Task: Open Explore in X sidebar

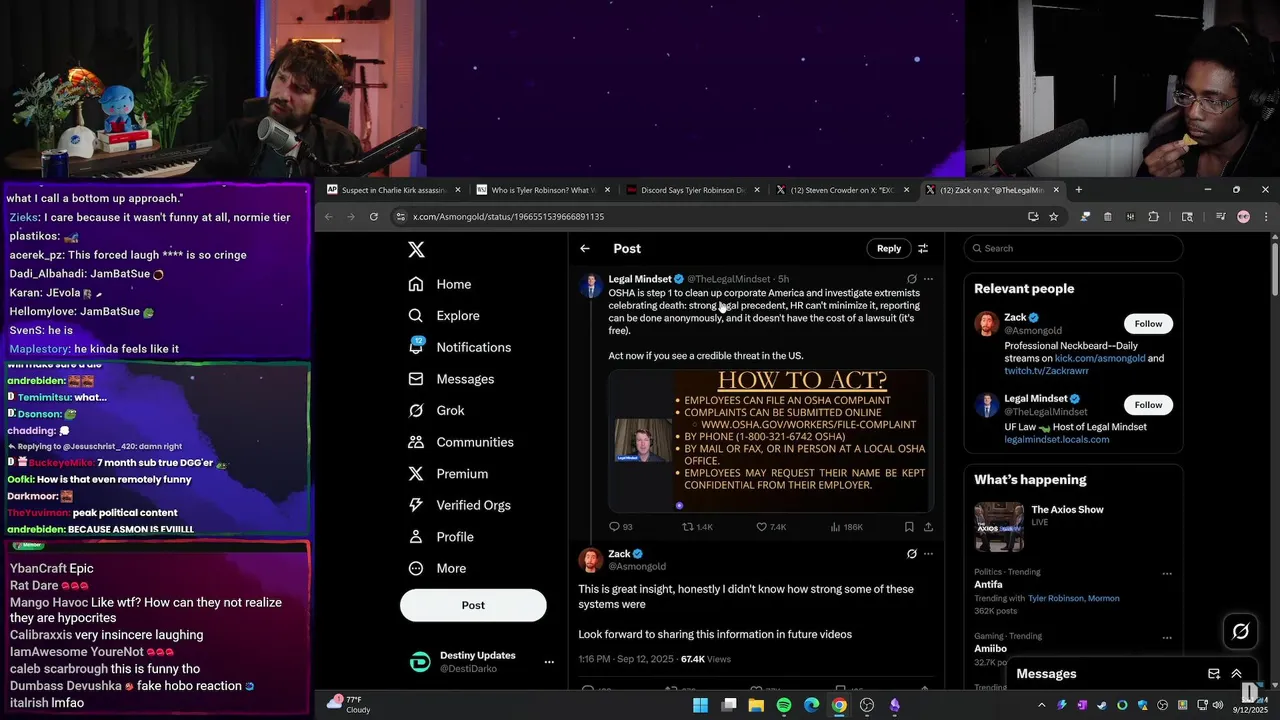Action: pyautogui.click(x=444, y=316)
